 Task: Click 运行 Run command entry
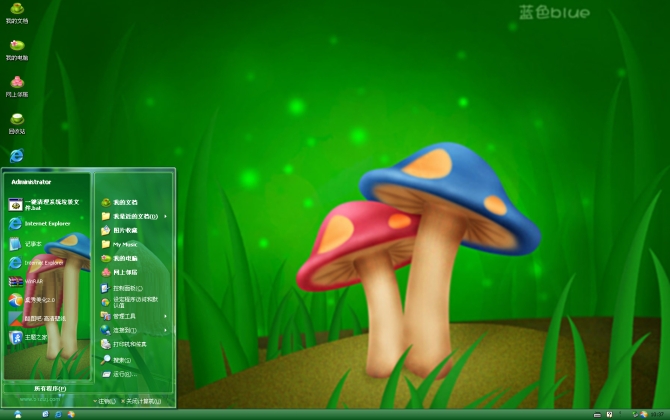coord(121,374)
